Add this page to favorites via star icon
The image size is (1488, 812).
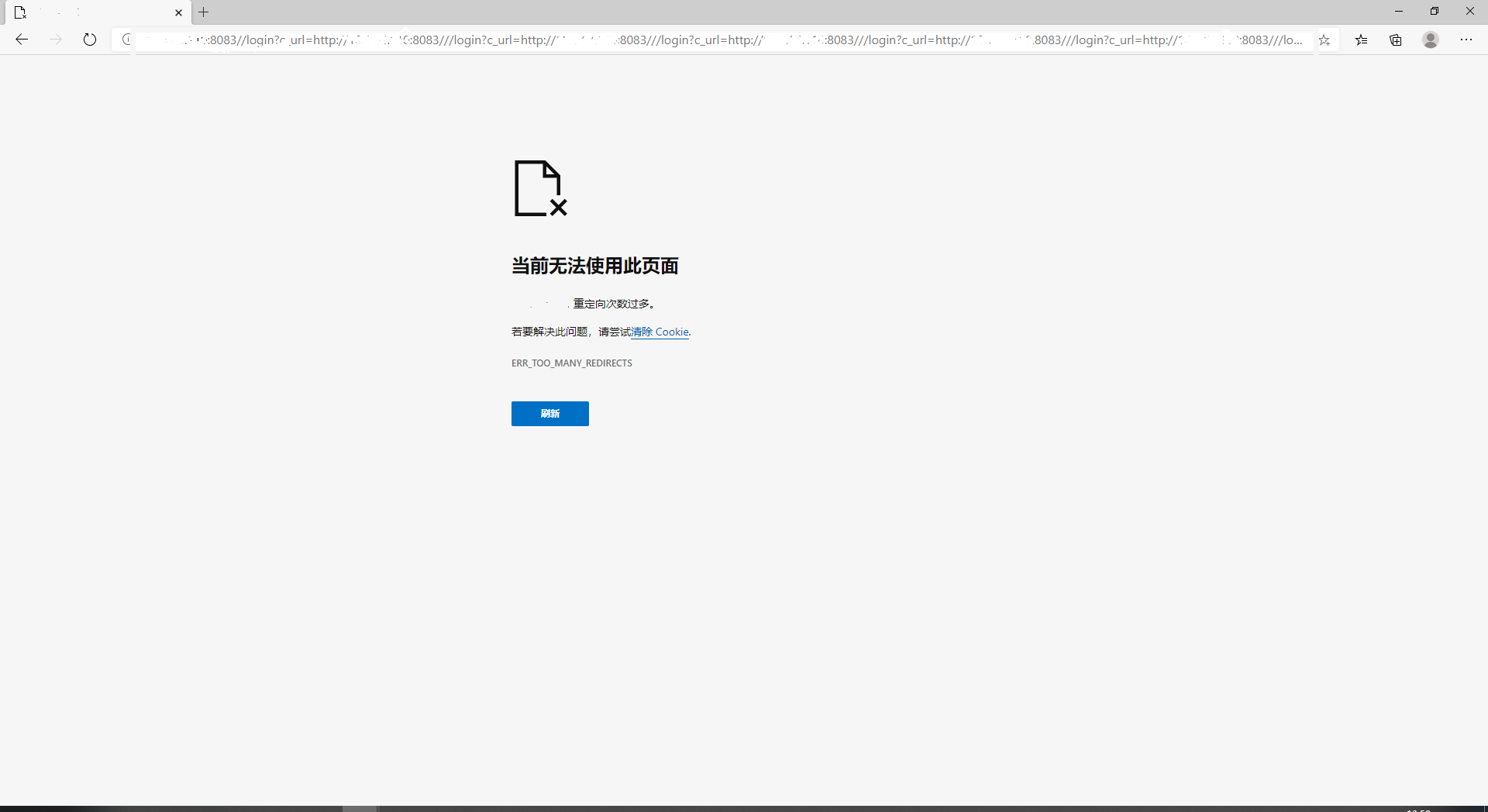pos(1326,40)
